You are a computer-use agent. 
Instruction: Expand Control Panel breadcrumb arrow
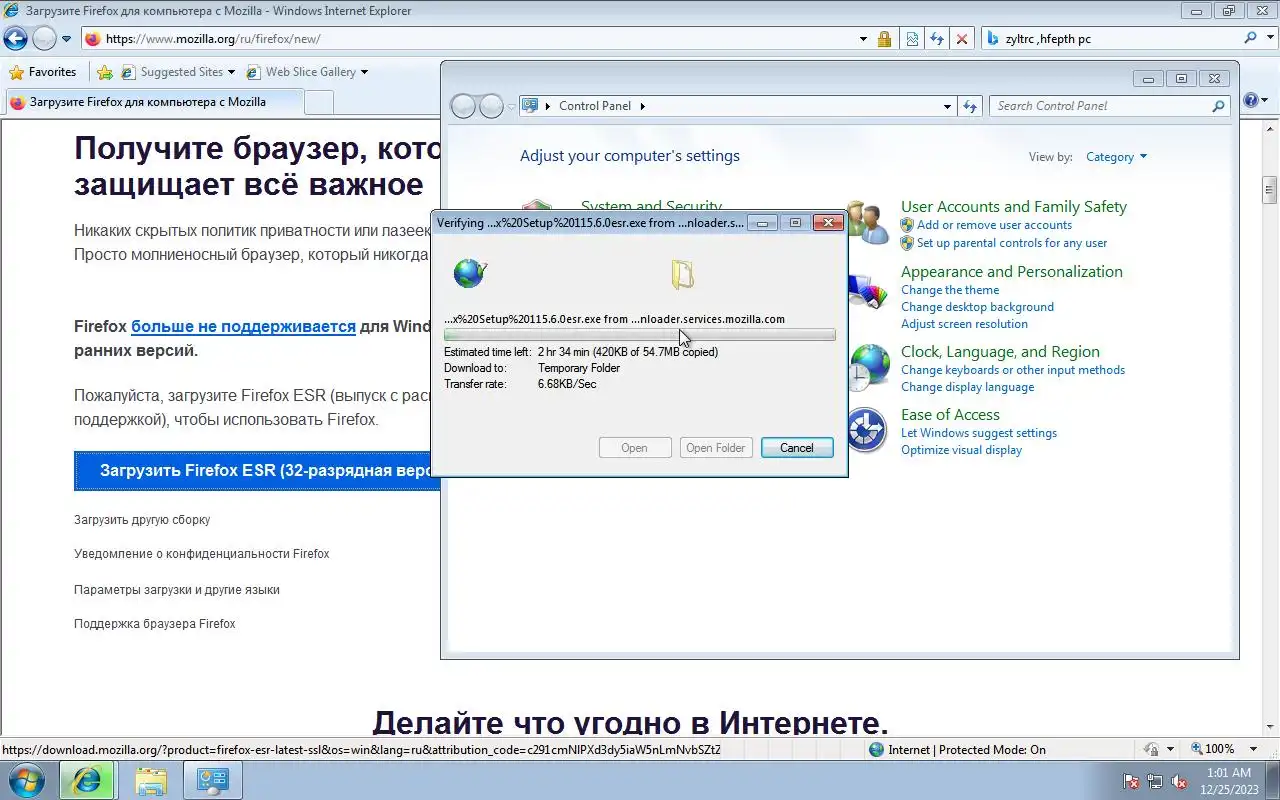[643, 106]
